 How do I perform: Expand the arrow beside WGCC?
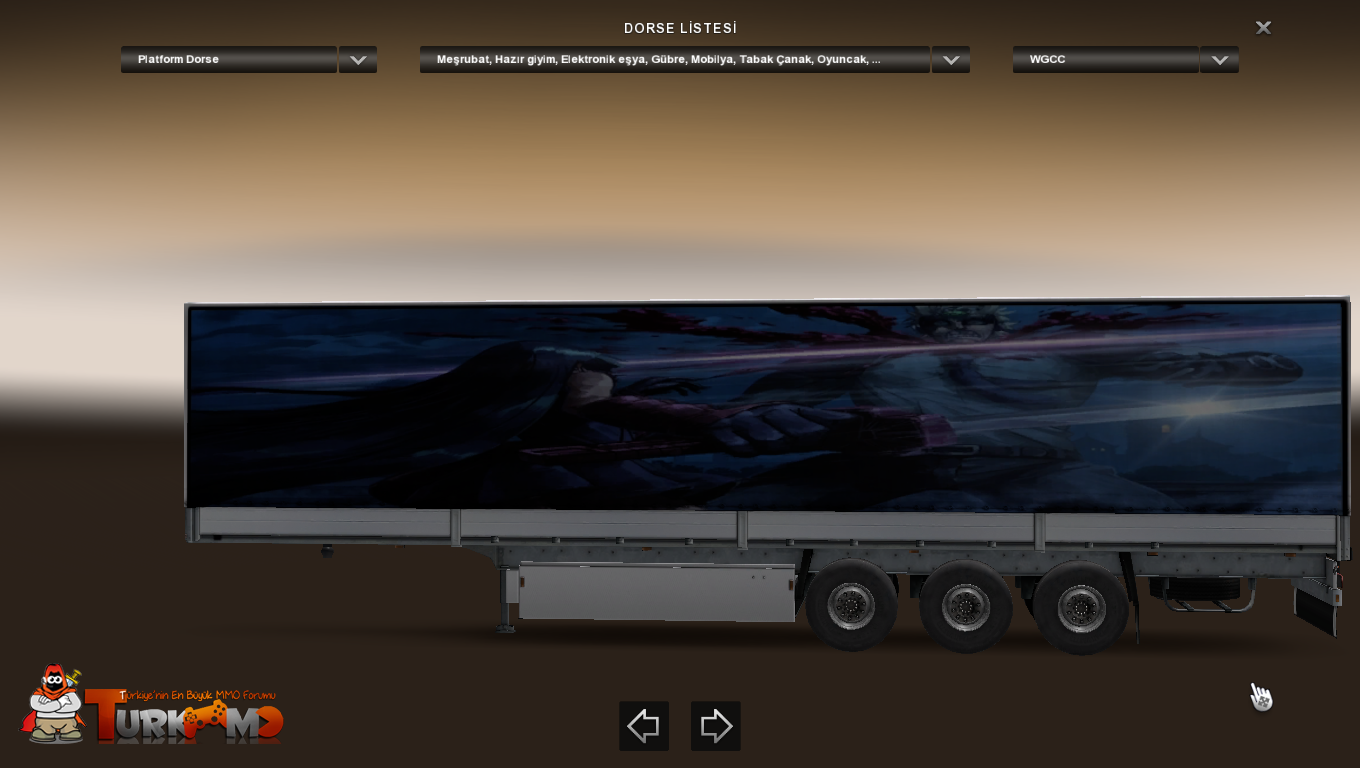click(x=1220, y=59)
